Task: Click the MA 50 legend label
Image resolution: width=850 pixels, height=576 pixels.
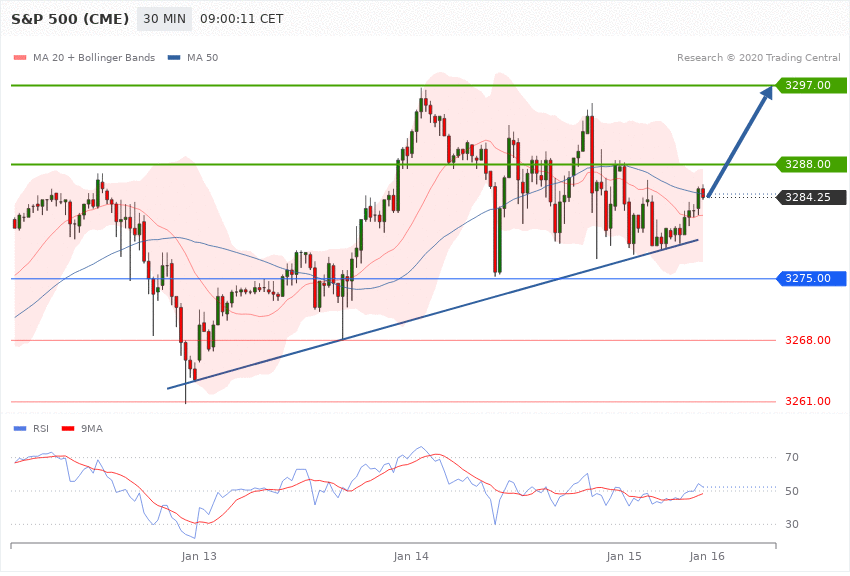Action: pyautogui.click(x=202, y=58)
